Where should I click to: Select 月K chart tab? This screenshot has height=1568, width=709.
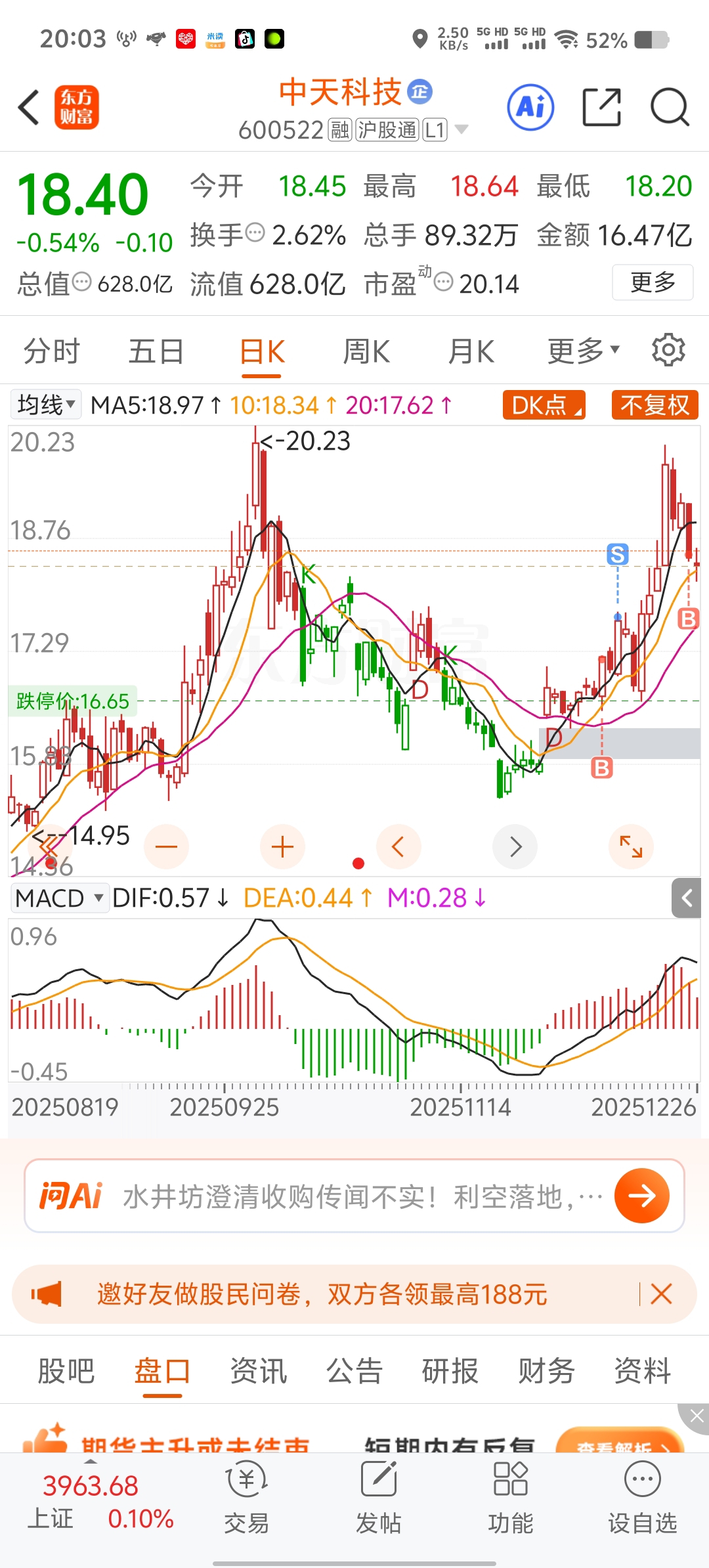coord(471,351)
